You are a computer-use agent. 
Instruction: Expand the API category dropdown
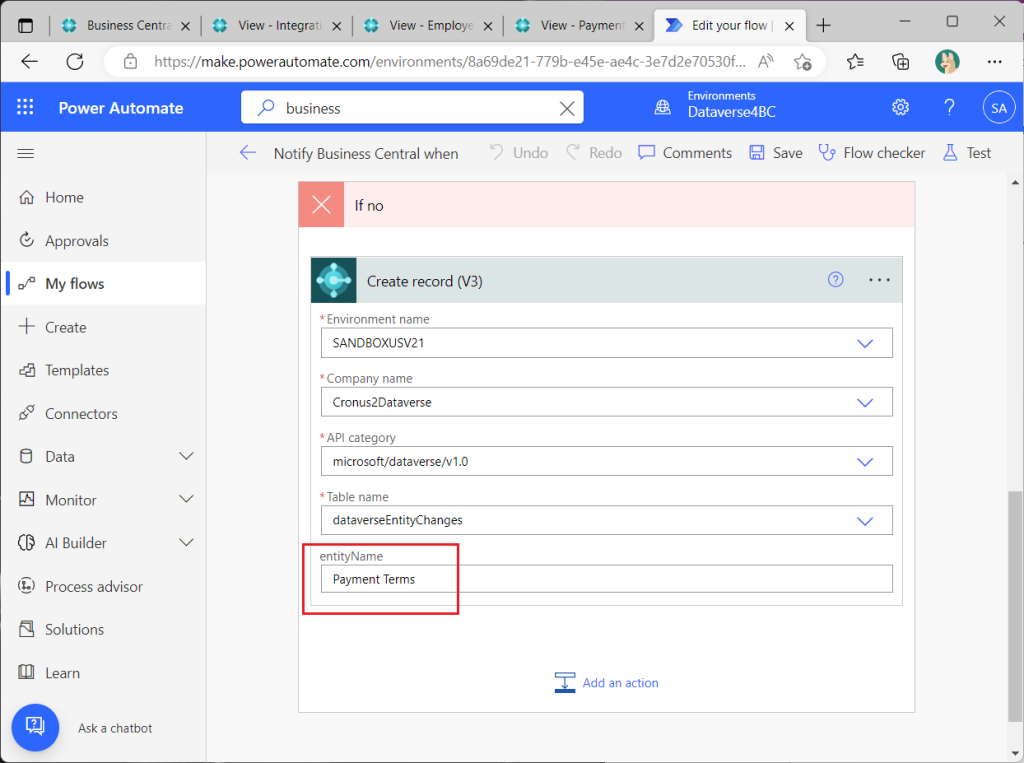pos(865,462)
